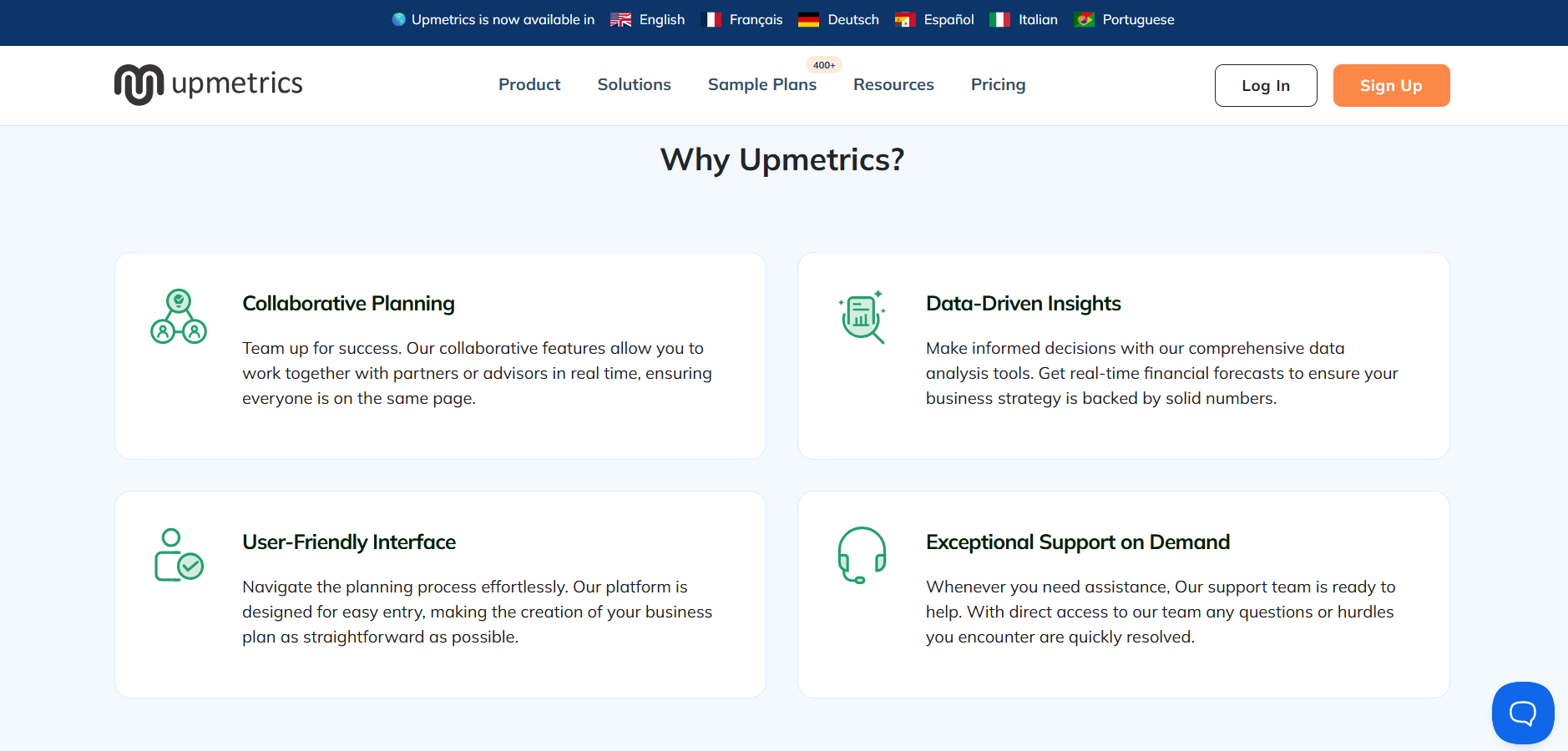Click the Collaborative Planning team icon
This screenshot has width=1568, height=751.
179,316
